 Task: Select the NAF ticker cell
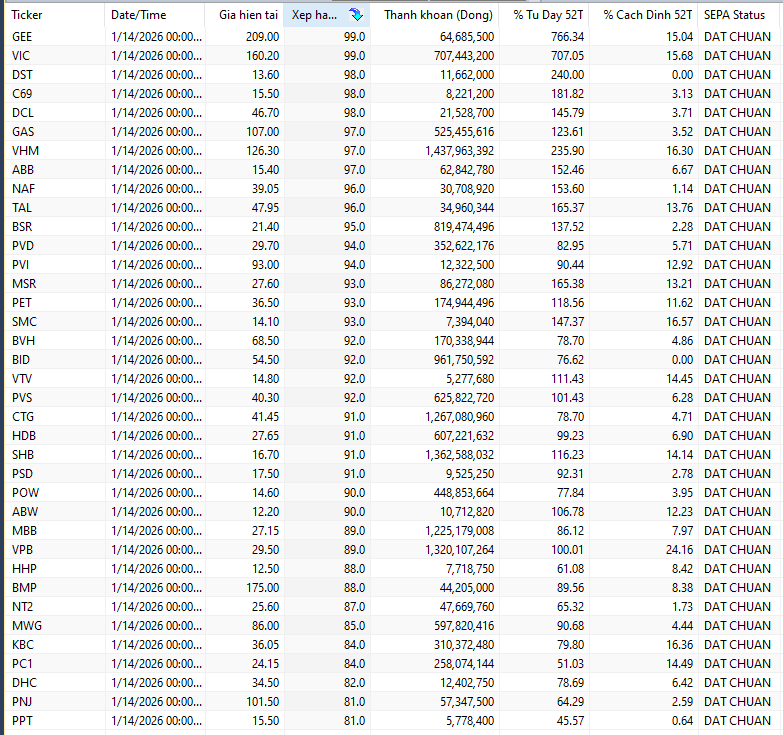[23, 188]
